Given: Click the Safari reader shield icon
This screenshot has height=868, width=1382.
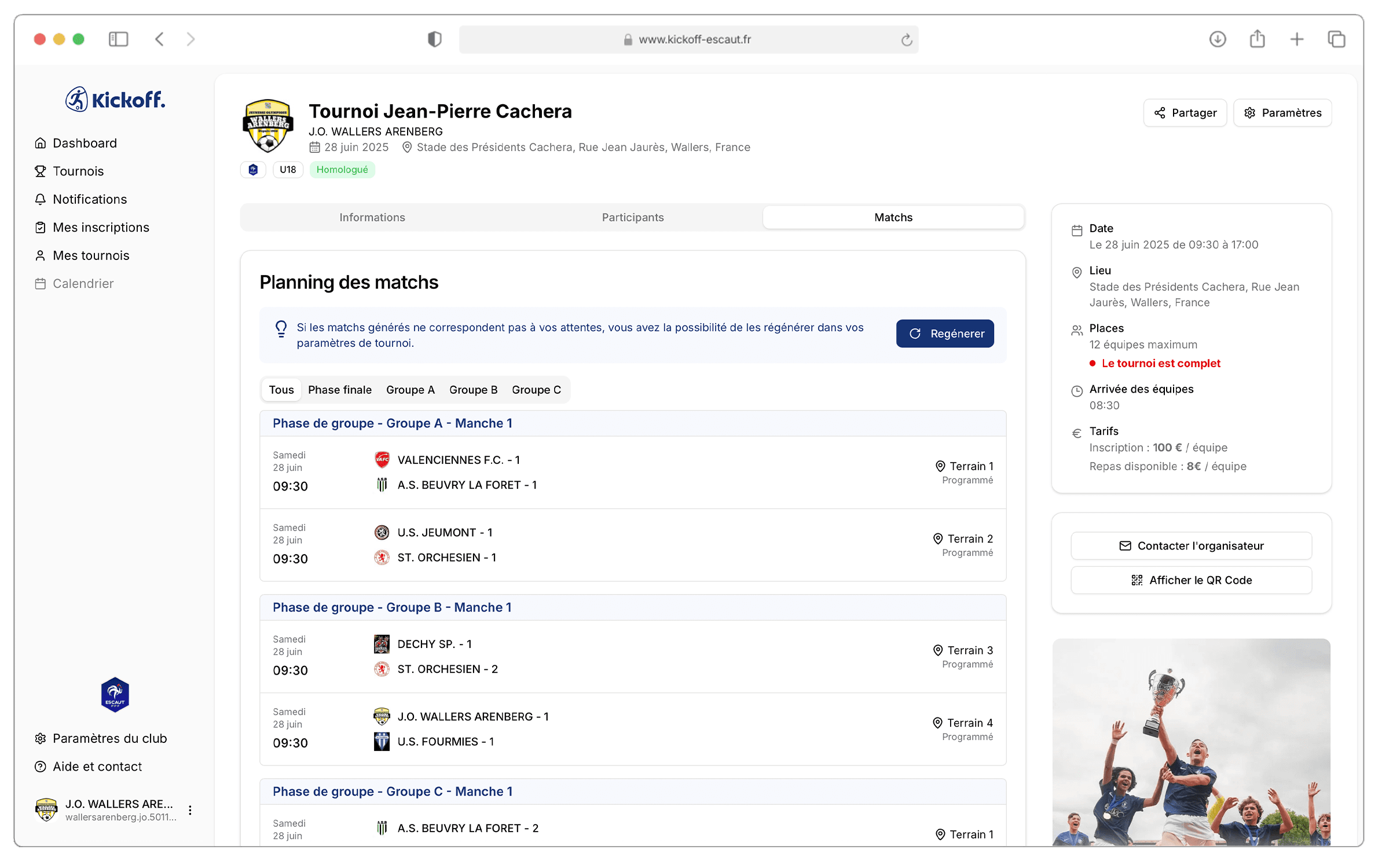Looking at the screenshot, I should point(435,39).
